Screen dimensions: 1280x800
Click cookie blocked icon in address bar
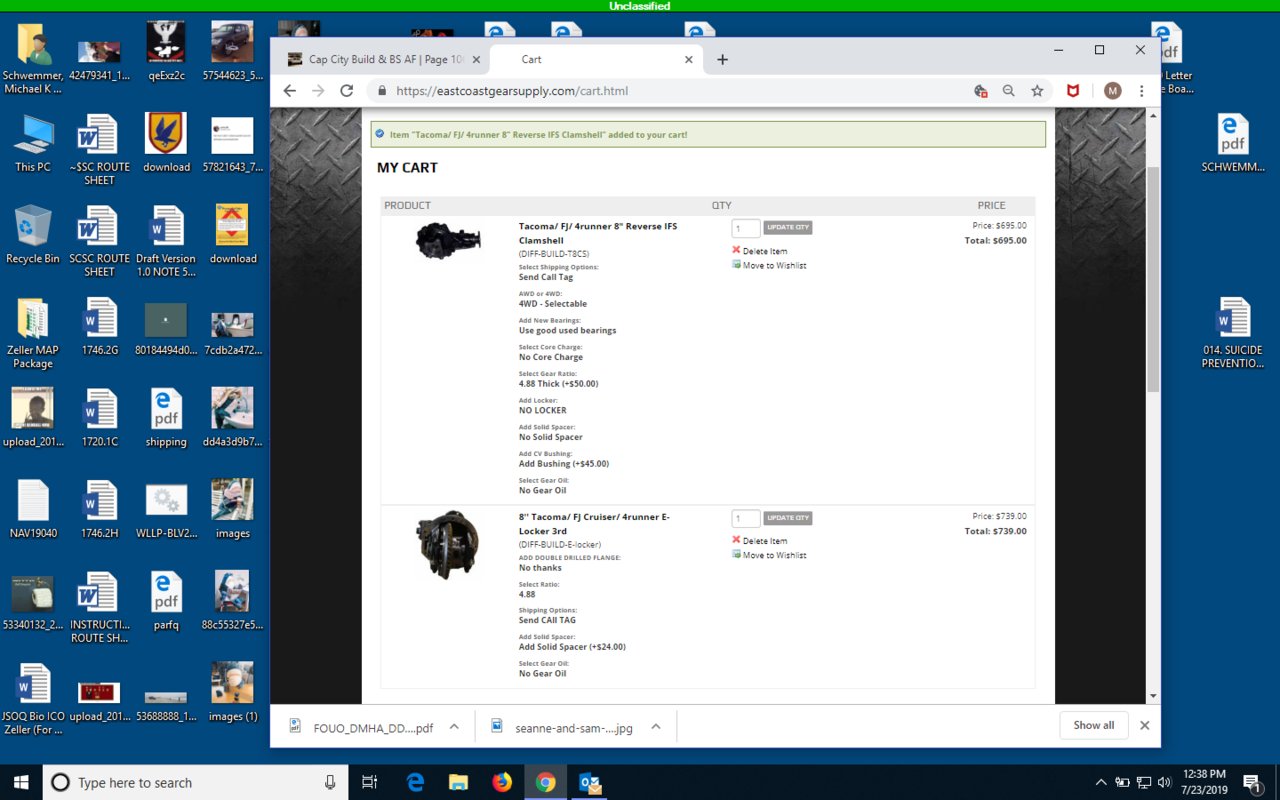981,91
